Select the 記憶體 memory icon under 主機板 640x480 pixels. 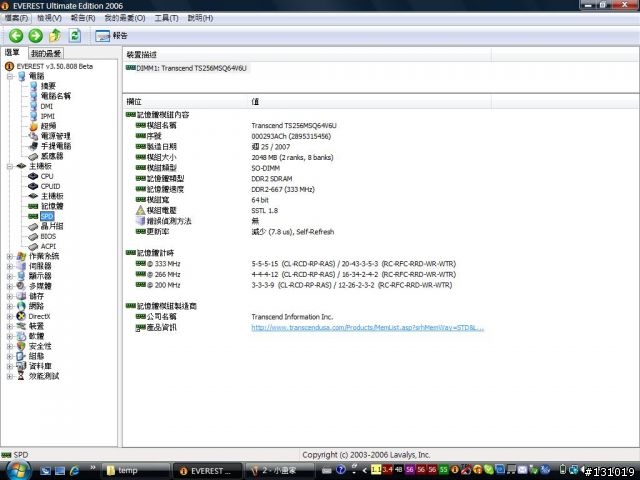click(33, 207)
